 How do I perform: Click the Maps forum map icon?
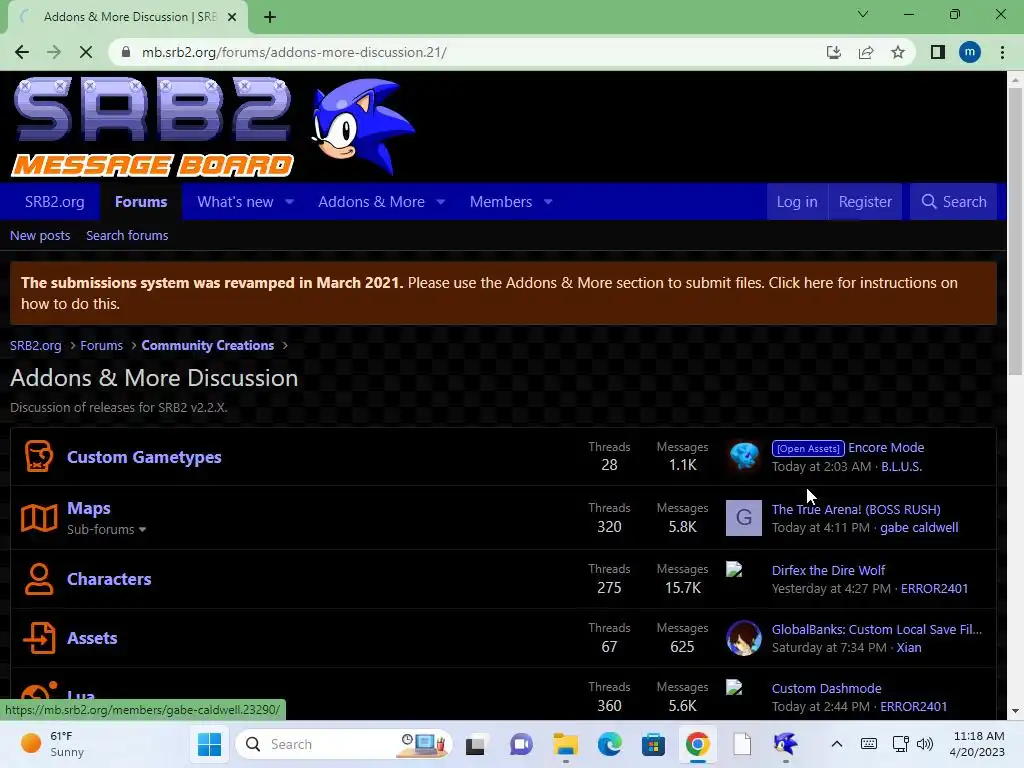pyautogui.click(x=39, y=518)
